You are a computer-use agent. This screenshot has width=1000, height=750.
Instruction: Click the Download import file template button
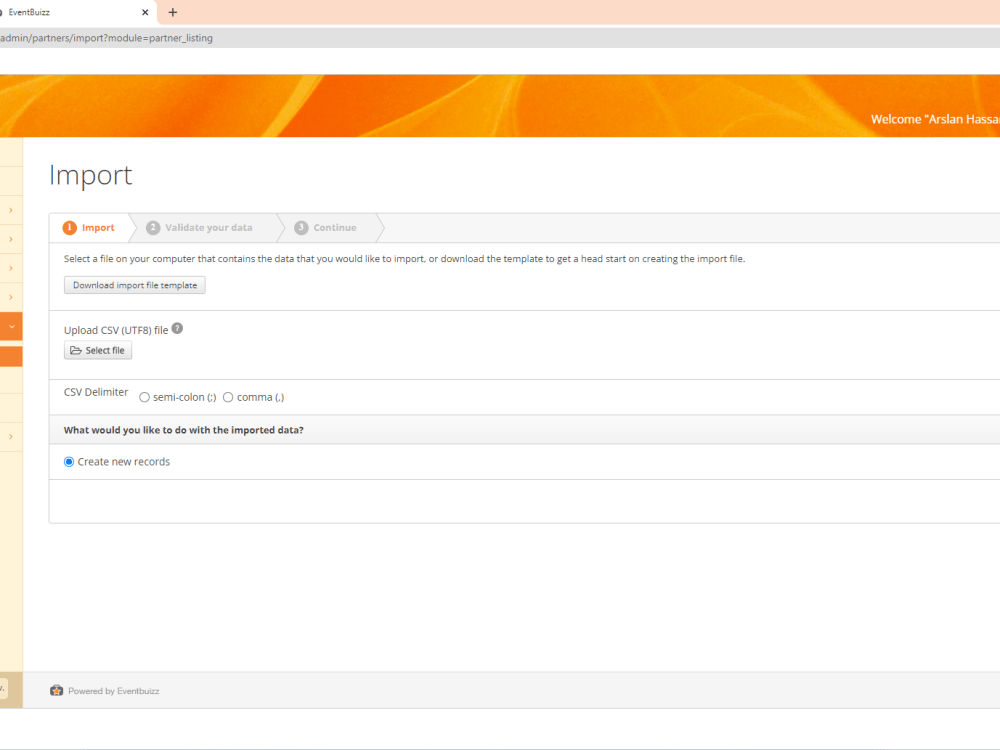click(134, 284)
